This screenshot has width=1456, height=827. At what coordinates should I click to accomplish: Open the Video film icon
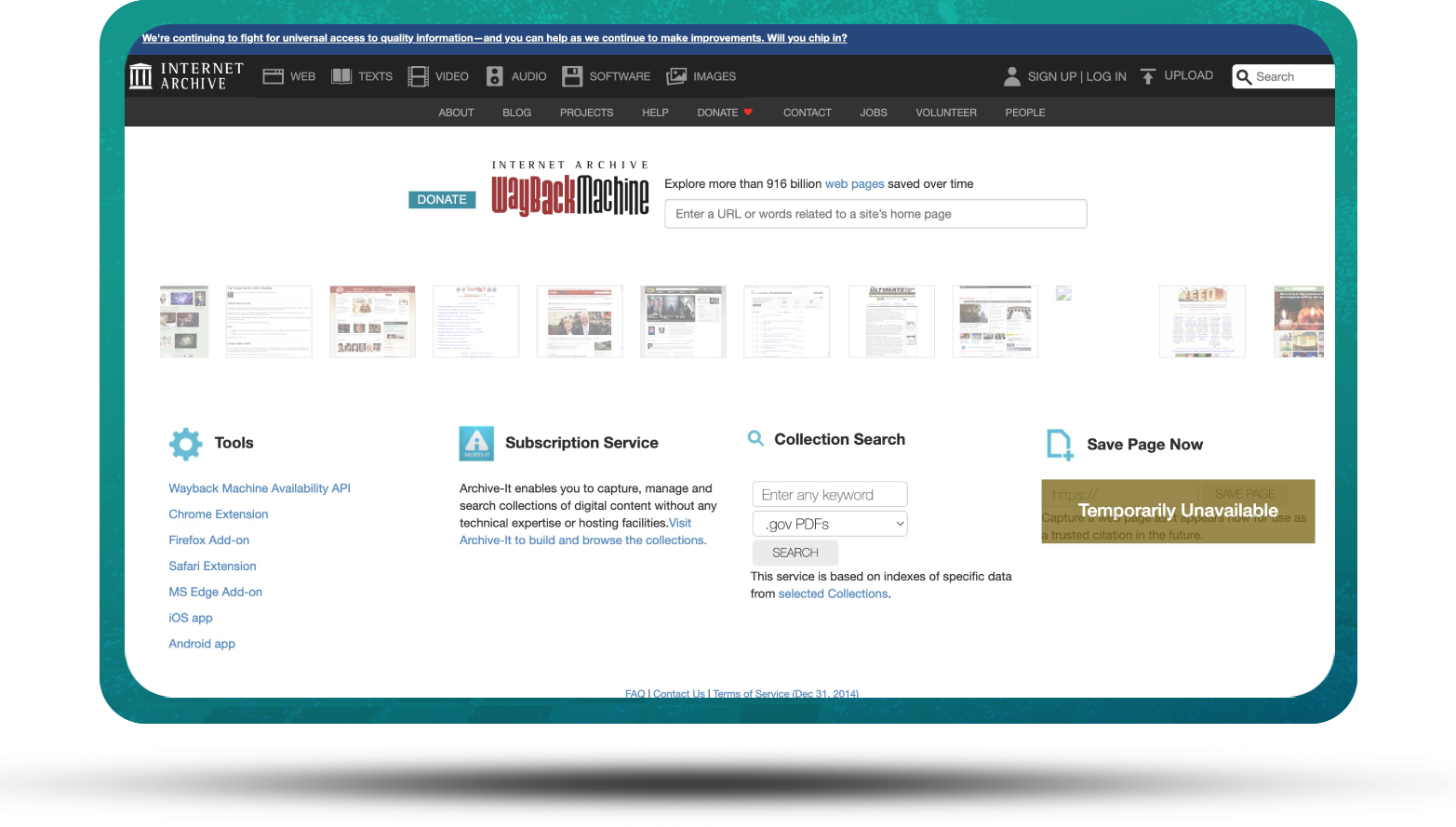click(x=419, y=76)
